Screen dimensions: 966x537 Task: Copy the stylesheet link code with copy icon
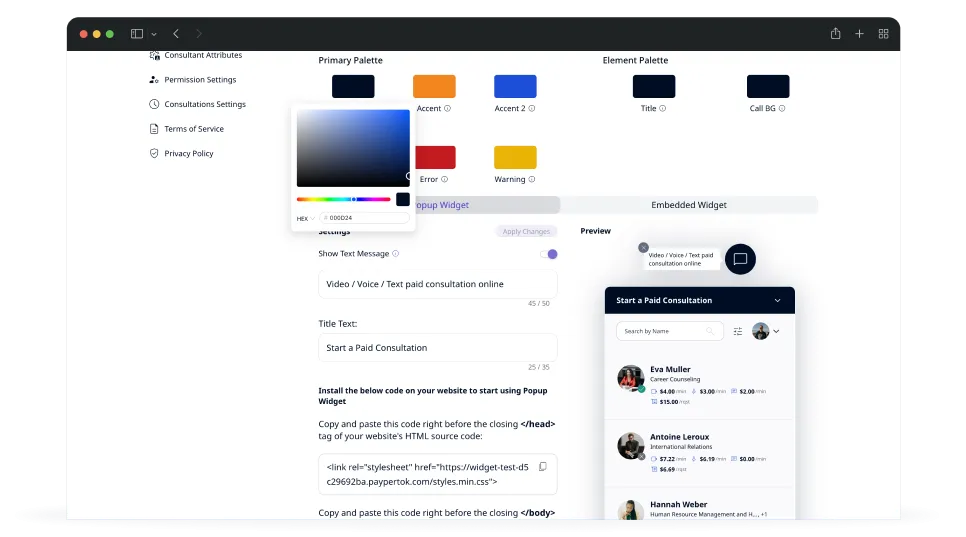click(543, 467)
